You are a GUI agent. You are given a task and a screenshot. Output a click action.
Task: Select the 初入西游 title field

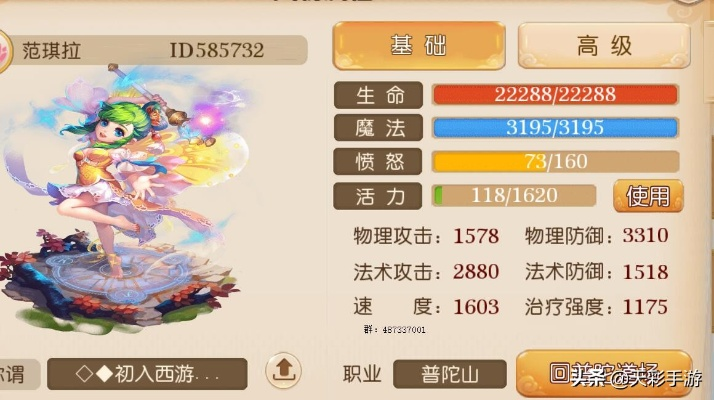tap(147, 374)
